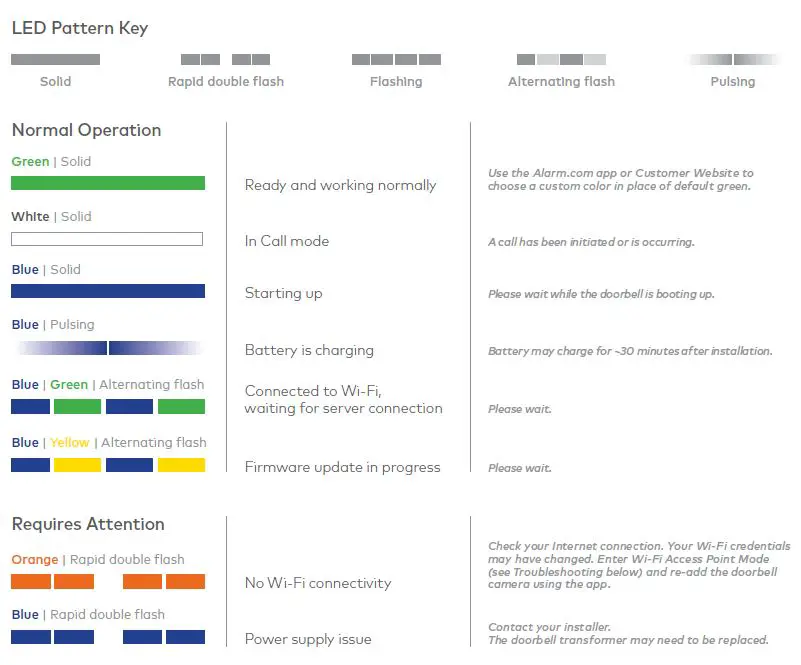
Task: Click the Alternating flash key sample
Action: 561,60
